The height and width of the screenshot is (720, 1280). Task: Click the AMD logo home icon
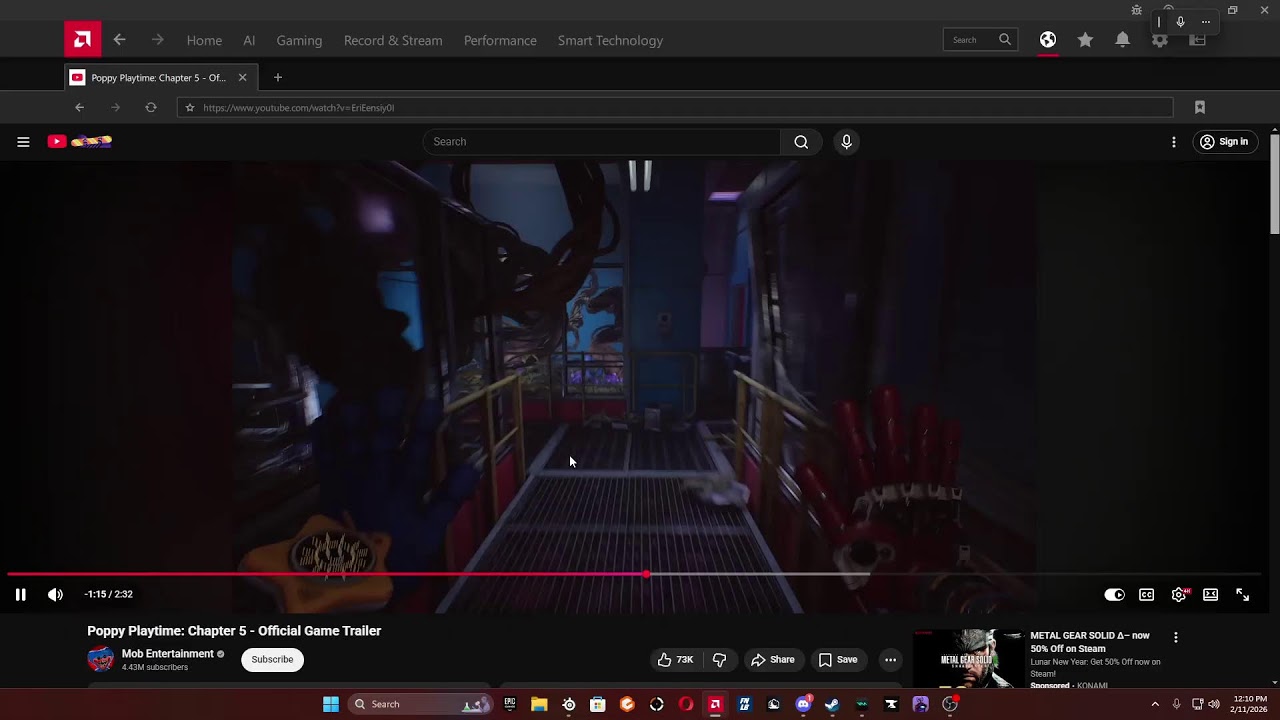pos(82,40)
